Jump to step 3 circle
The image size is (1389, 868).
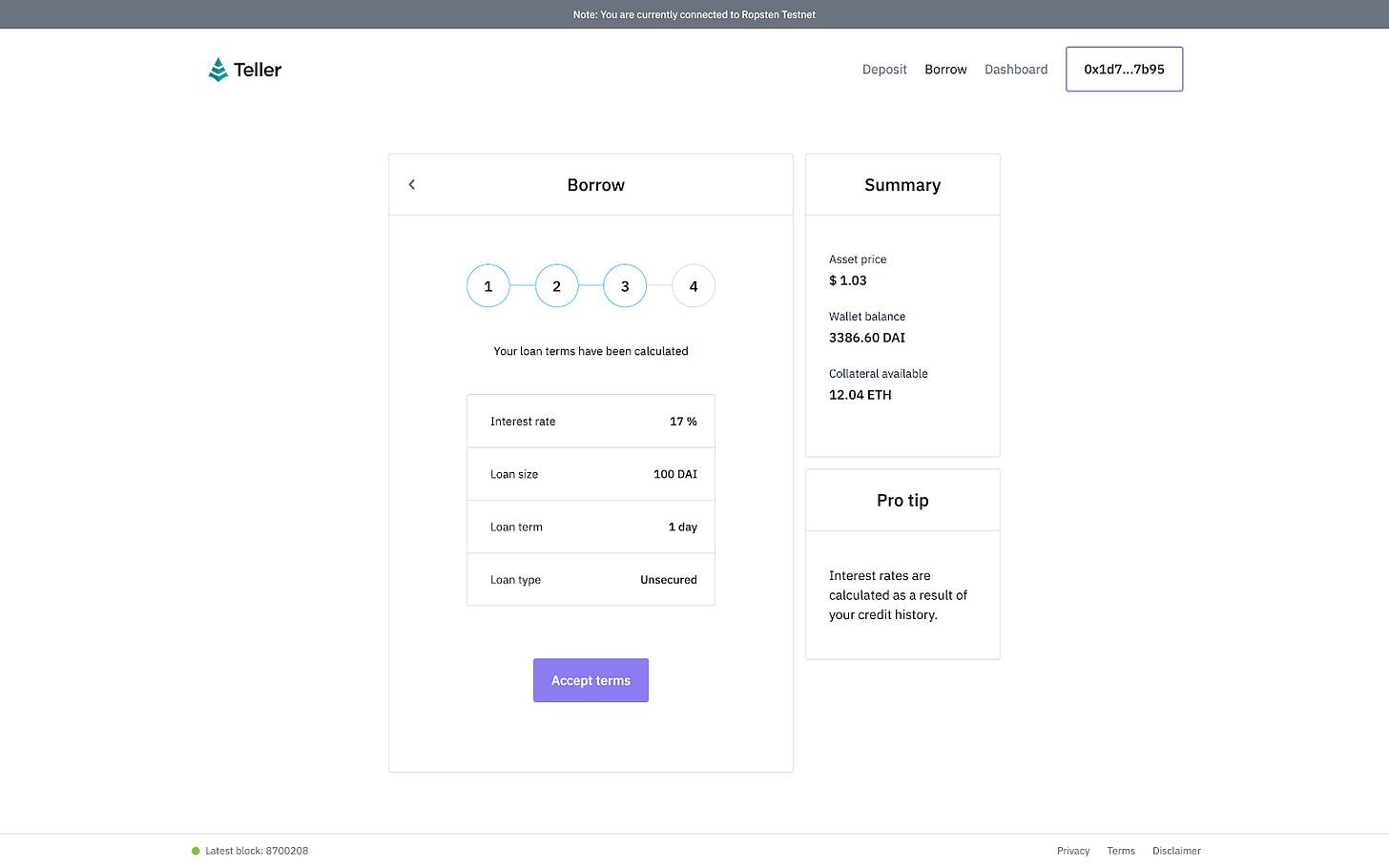pyautogui.click(x=625, y=286)
